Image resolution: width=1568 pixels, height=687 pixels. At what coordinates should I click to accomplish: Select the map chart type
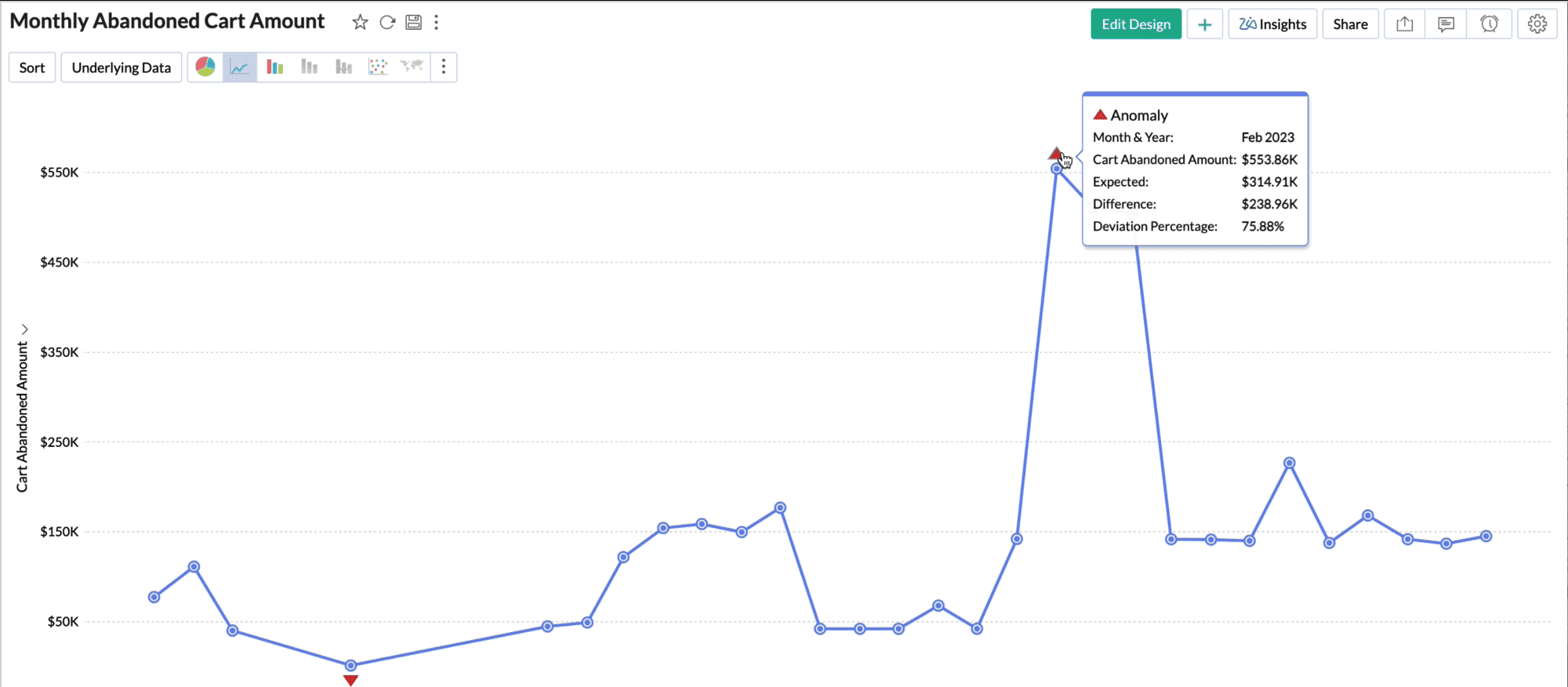point(412,67)
